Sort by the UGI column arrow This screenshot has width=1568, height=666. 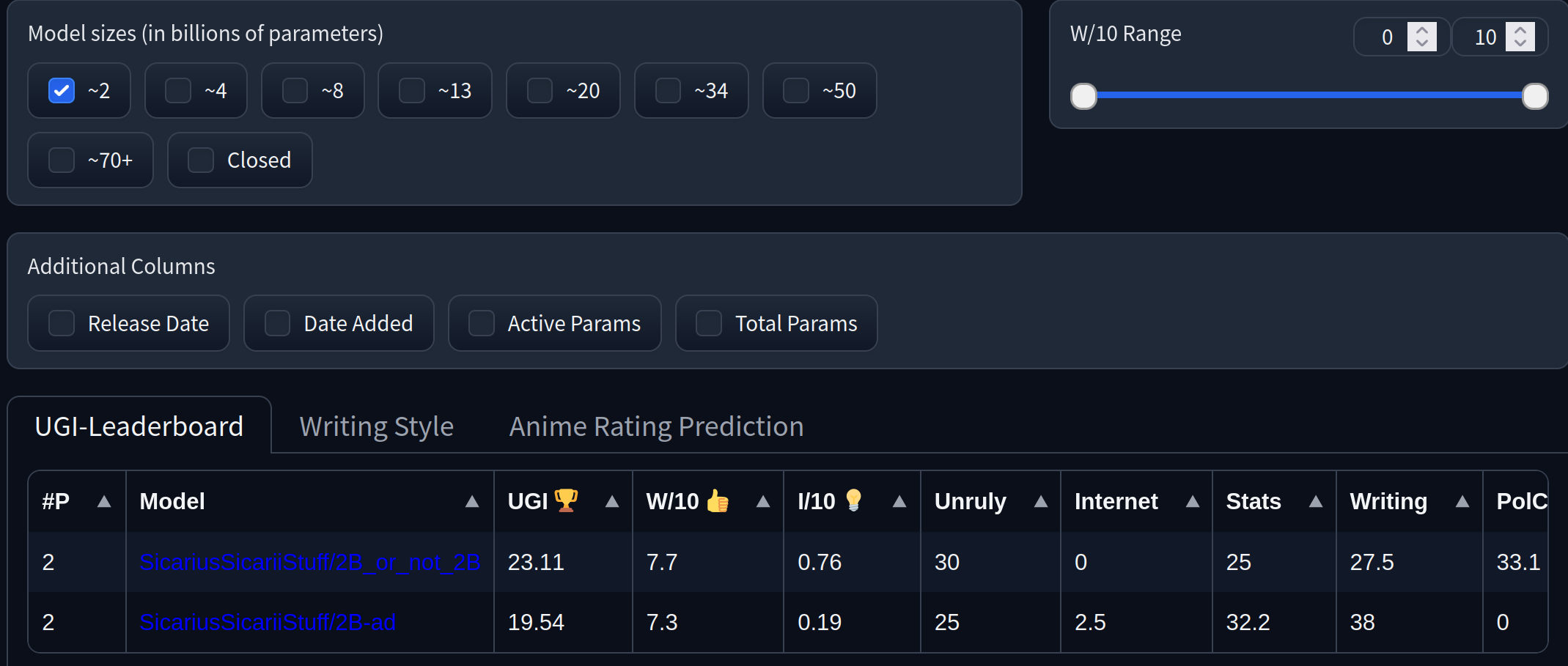pos(612,502)
